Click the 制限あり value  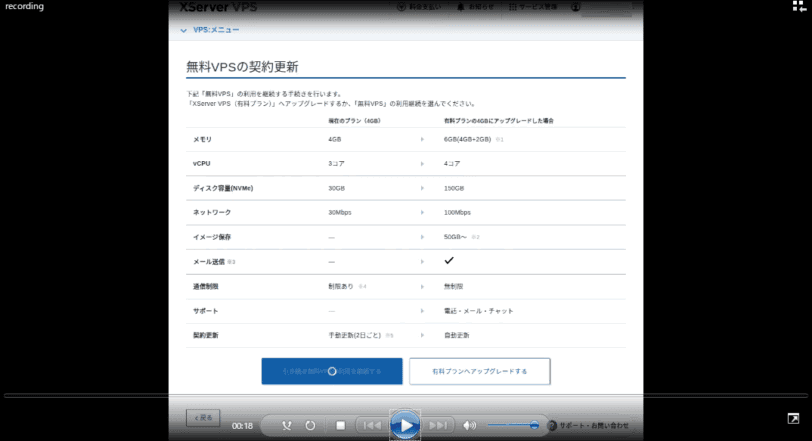341,286
